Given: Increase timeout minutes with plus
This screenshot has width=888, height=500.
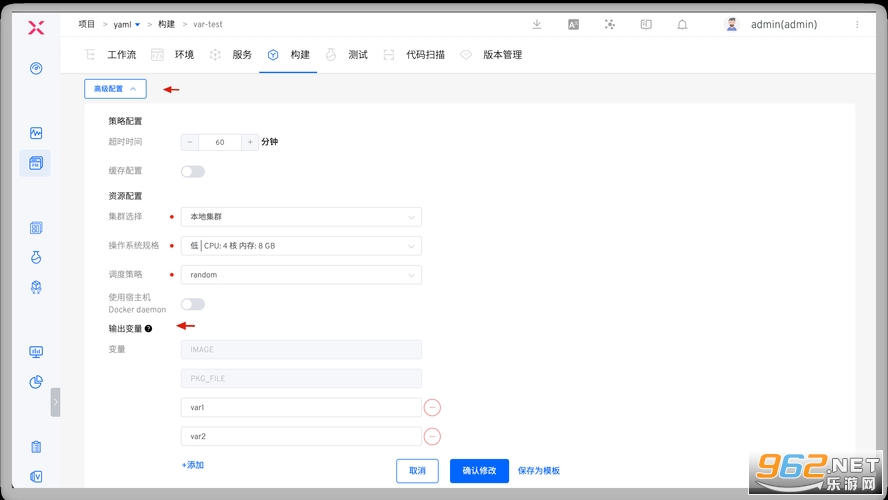Looking at the screenshot, I should (250, 142).
